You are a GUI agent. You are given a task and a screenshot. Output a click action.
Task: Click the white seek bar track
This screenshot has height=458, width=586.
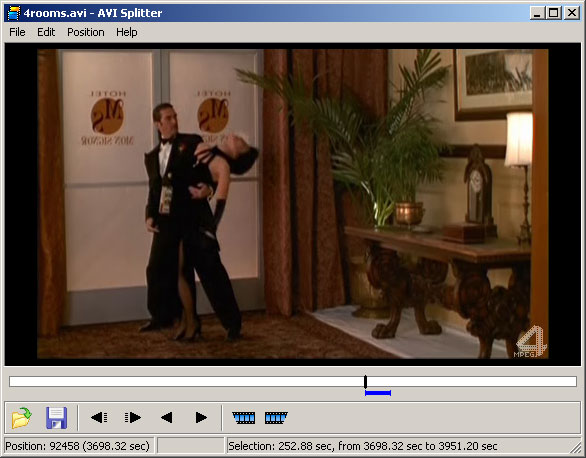[x=293, y=381]
